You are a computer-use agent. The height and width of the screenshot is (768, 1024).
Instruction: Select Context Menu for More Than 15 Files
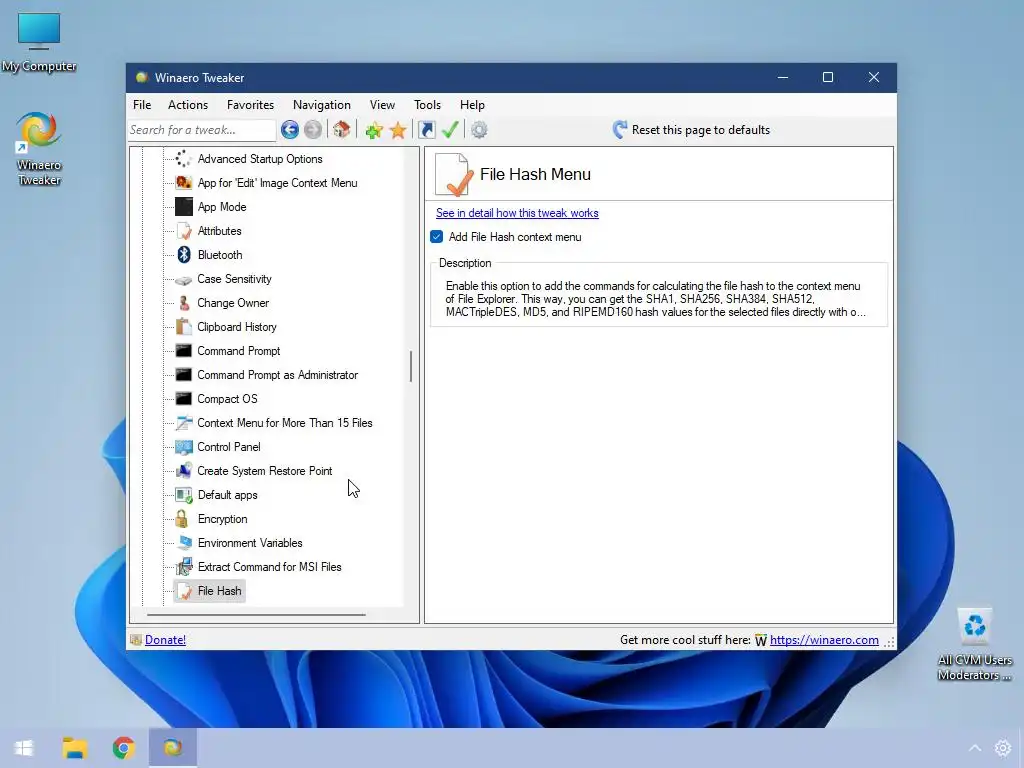point(285,423)
